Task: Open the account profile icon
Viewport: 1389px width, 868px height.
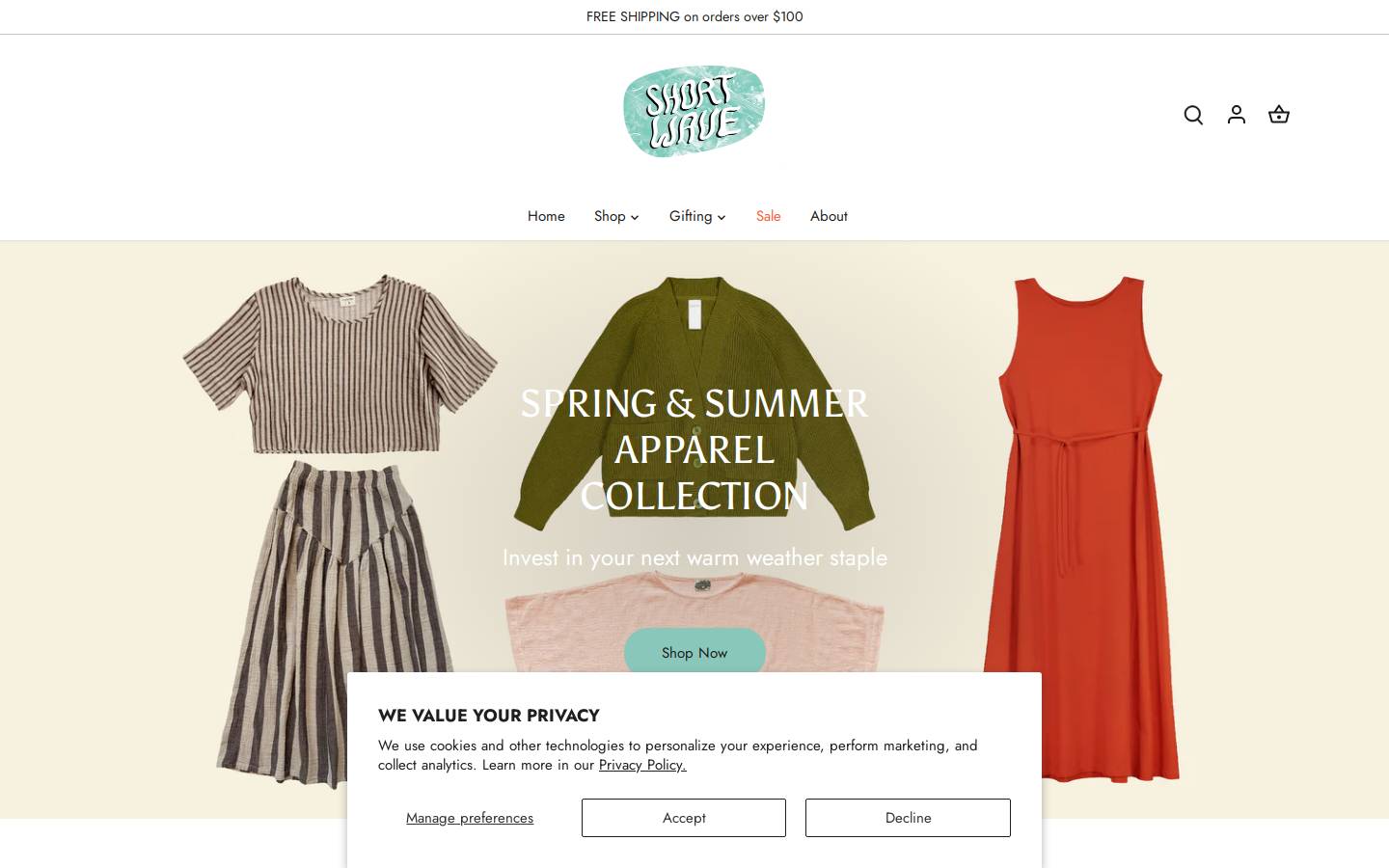Action: tap(1236, 115)
